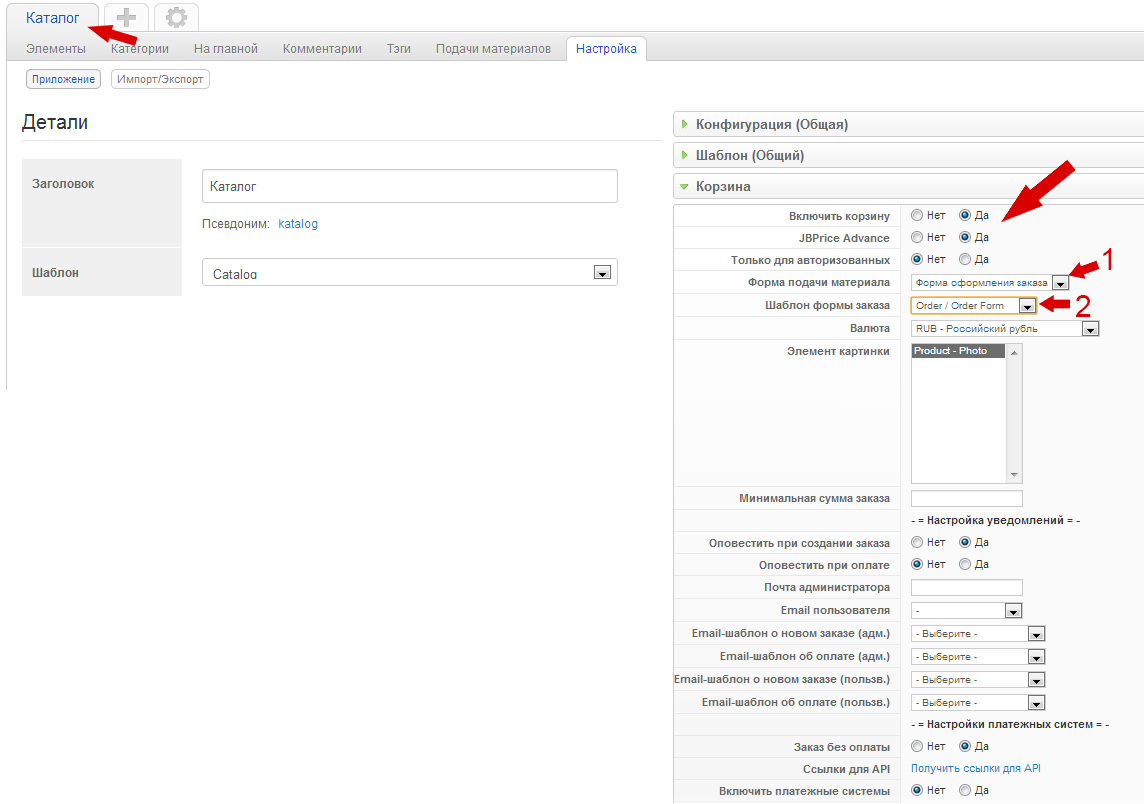Open the gear settings icon tab

(x=176, y=17)
